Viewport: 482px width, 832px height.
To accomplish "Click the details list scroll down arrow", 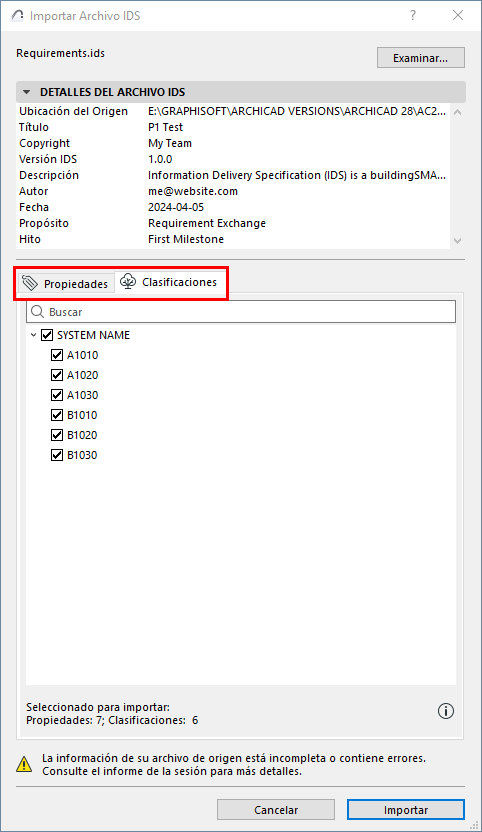I will coord(458,240).
